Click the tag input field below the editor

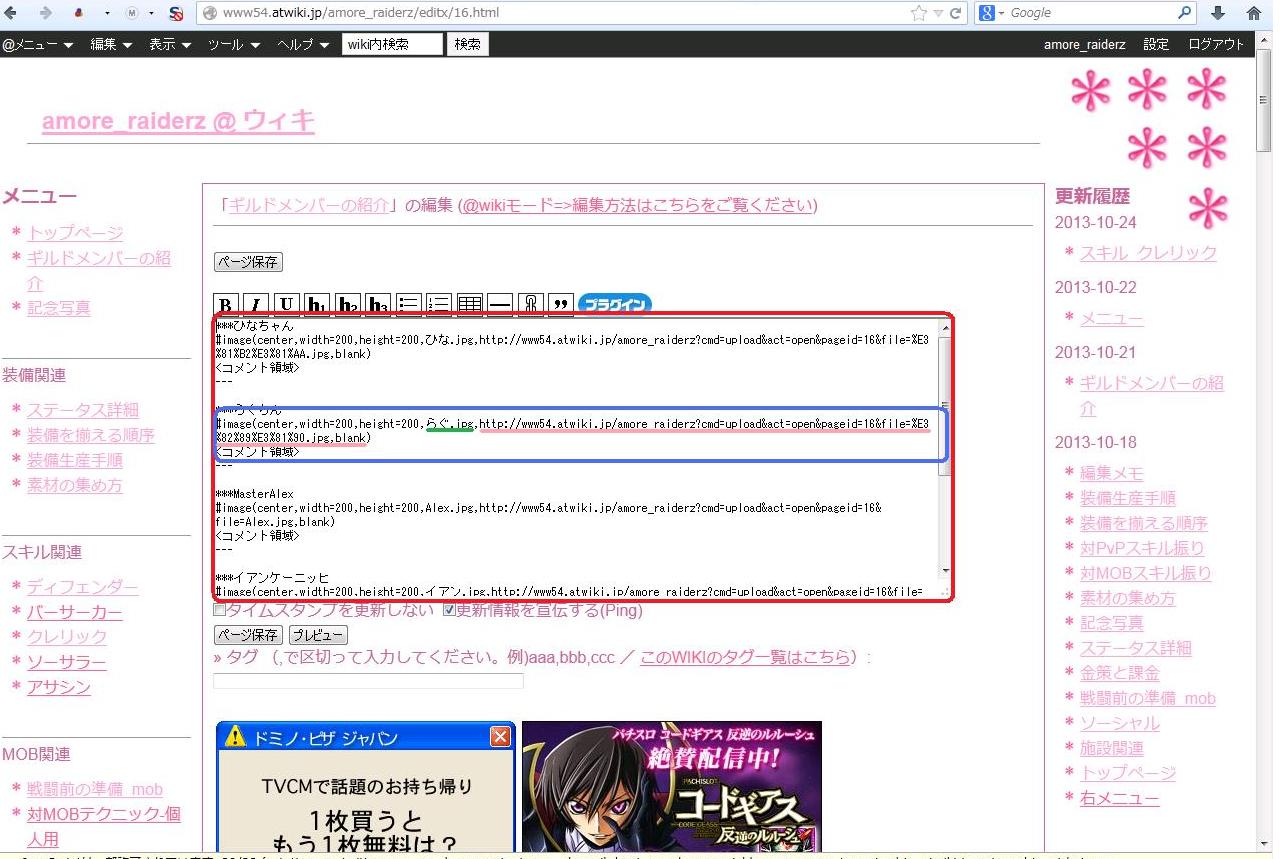(x=368, y=681)
